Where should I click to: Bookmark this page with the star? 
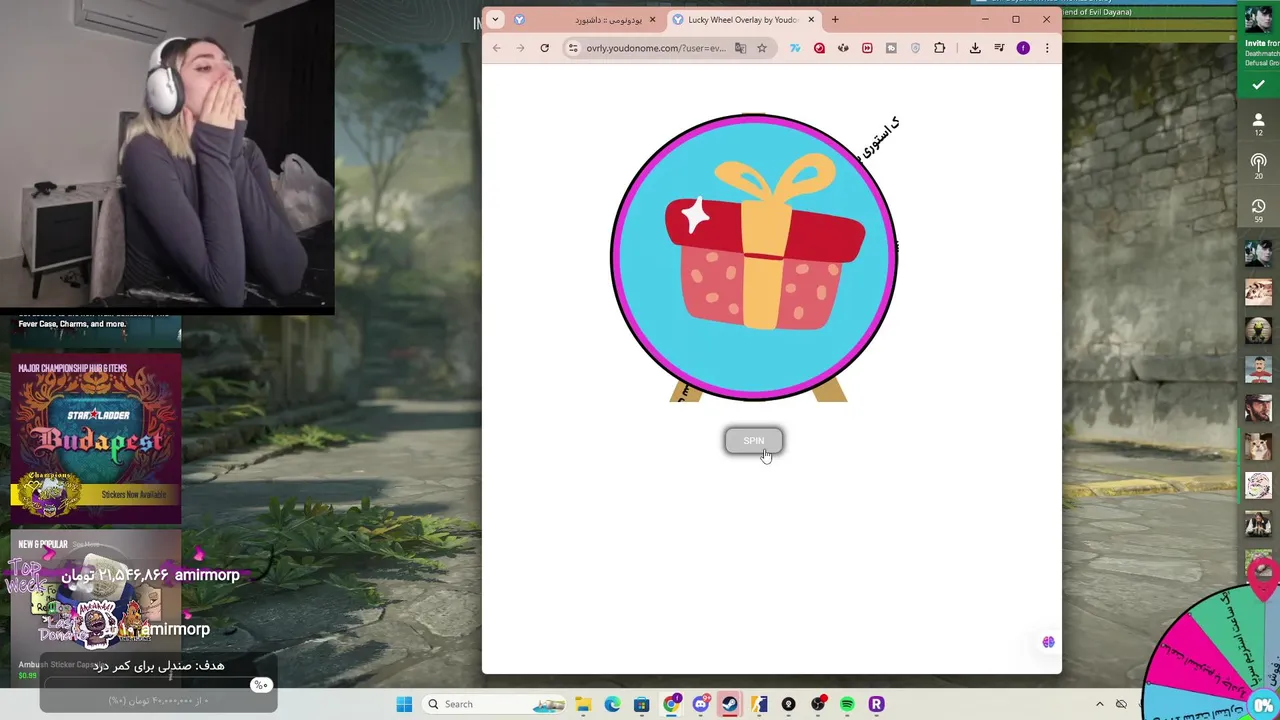coord(761,48)
